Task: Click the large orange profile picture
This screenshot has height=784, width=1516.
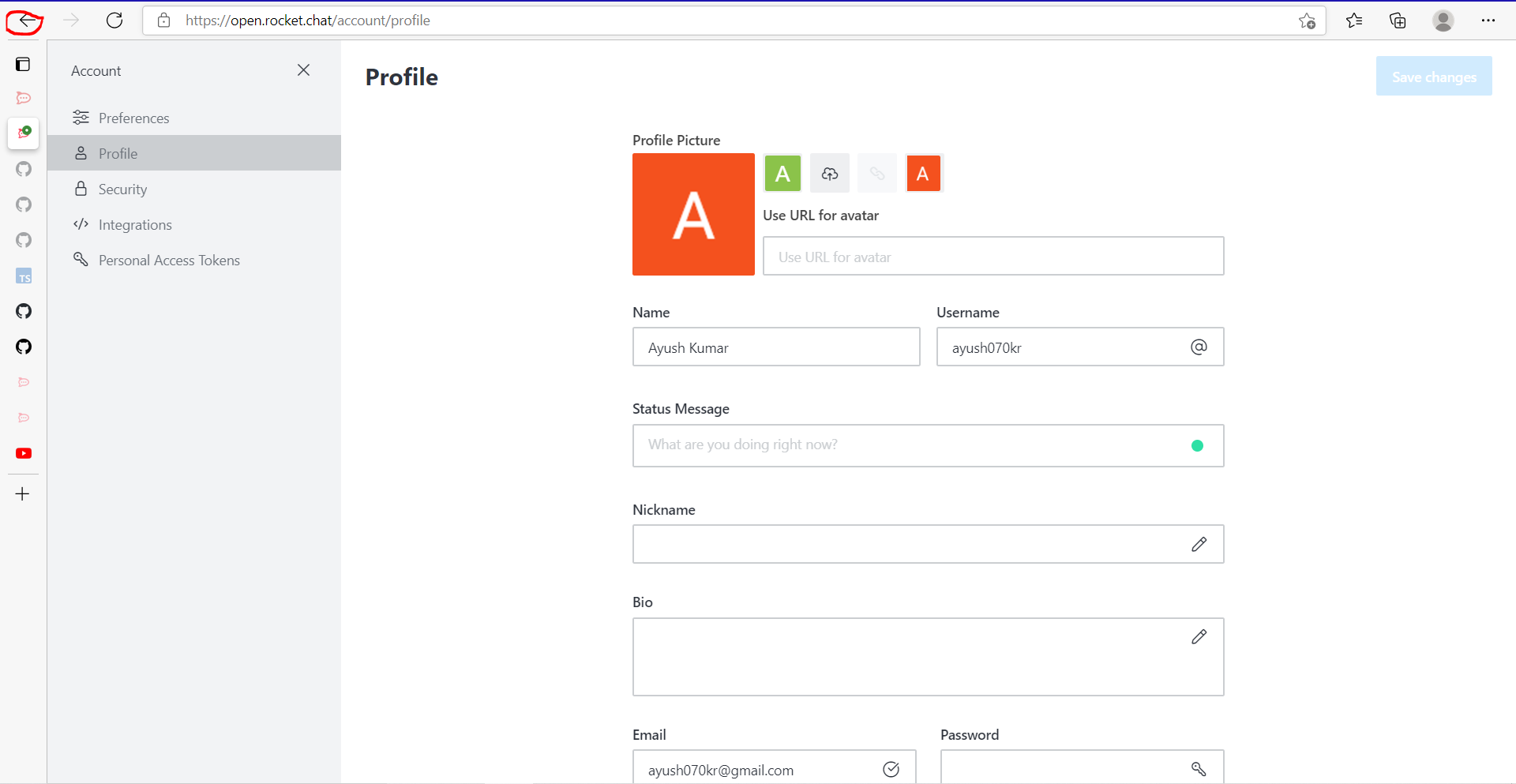Action: (x=693, y=214)
